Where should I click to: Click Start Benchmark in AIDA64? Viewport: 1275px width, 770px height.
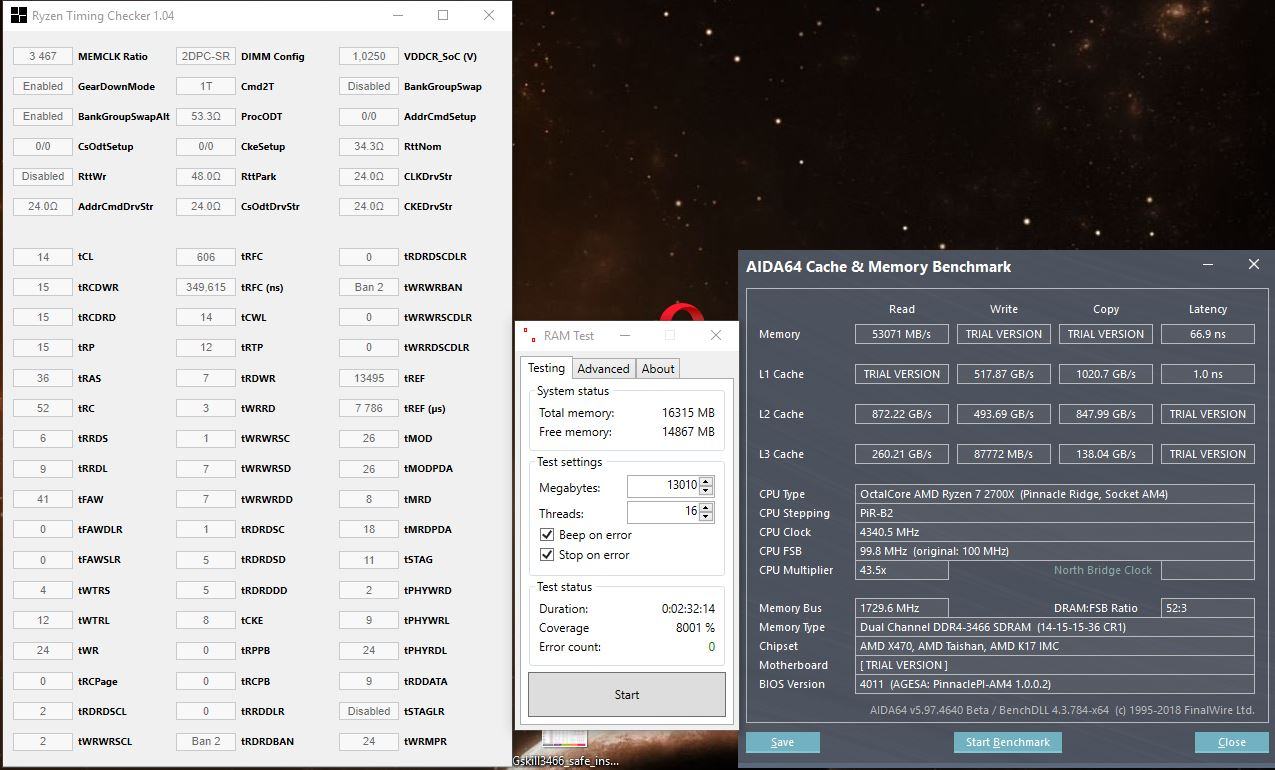tap(1008, 742)
